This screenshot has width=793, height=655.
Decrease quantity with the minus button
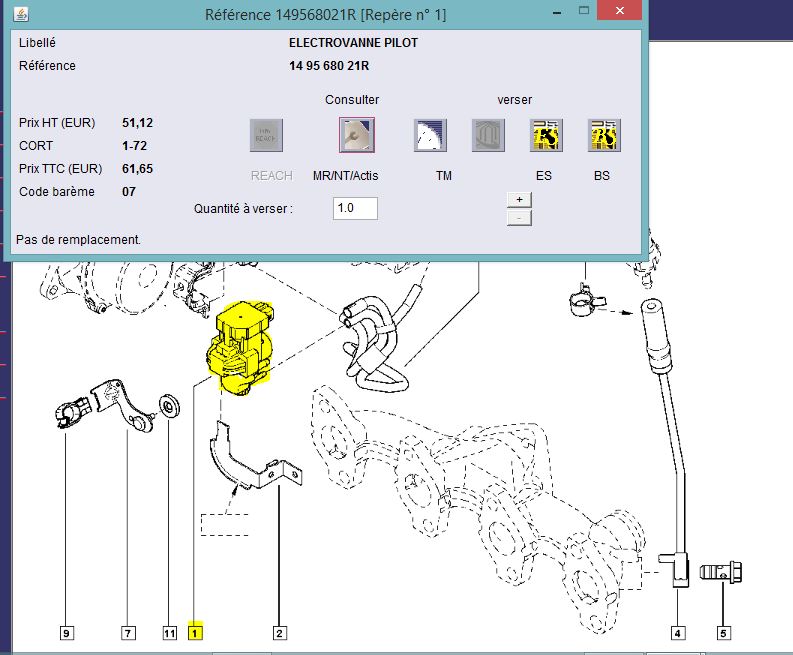[x=519, y=218]
